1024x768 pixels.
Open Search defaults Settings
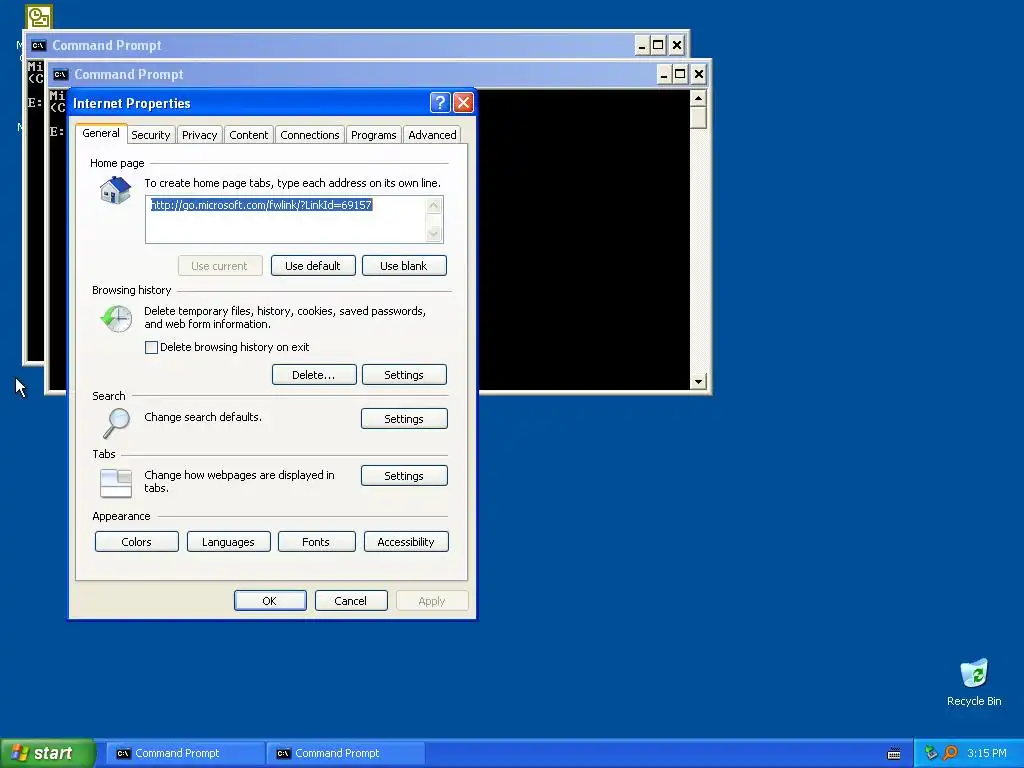(404, 419)
